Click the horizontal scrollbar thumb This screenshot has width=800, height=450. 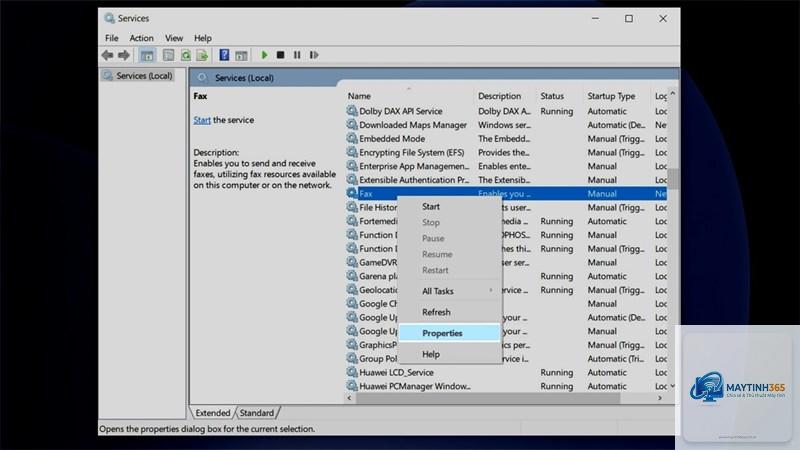[488, 398]
